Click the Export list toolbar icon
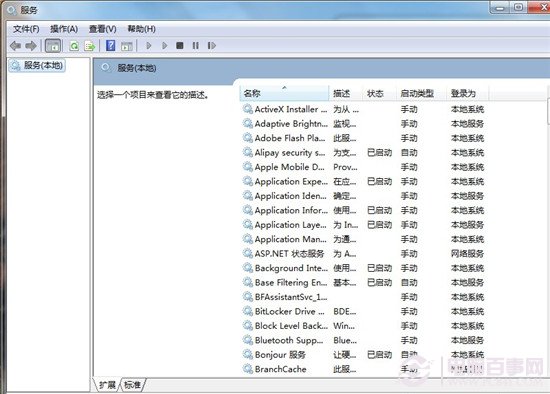The image size is (550, 394). [x=90, y=46]
